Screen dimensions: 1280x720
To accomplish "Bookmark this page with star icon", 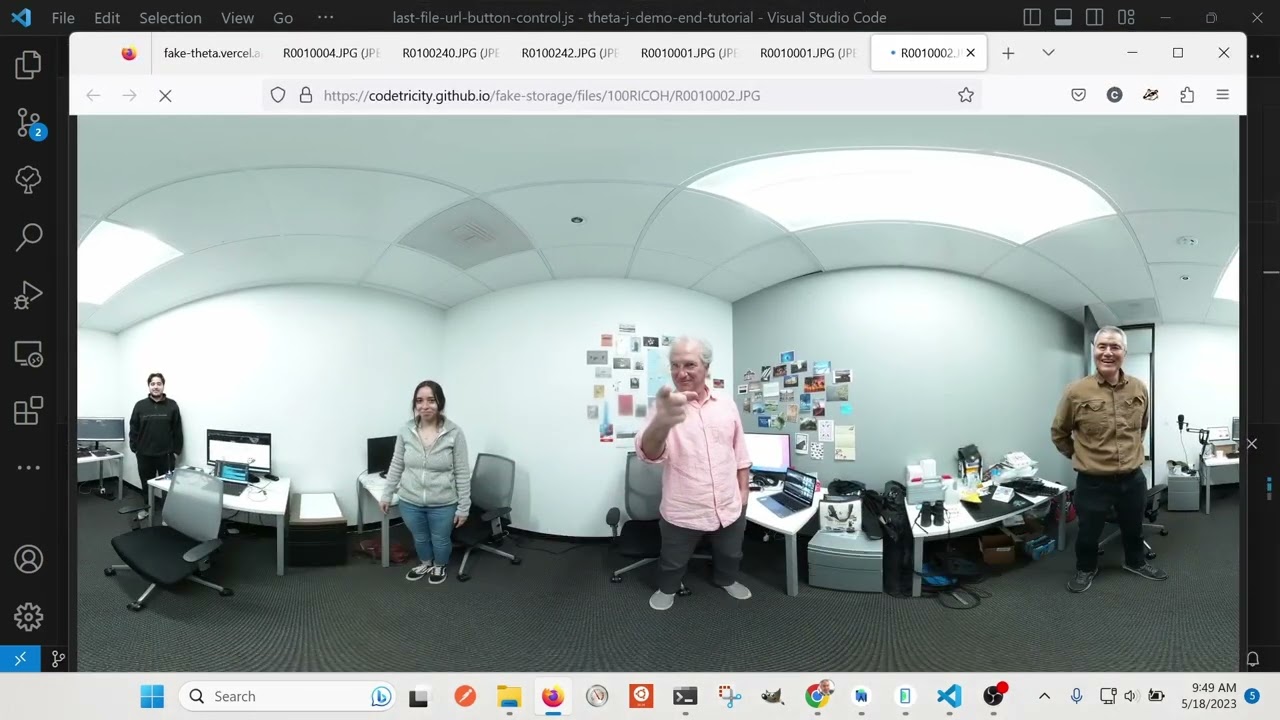I will [965, 95].
